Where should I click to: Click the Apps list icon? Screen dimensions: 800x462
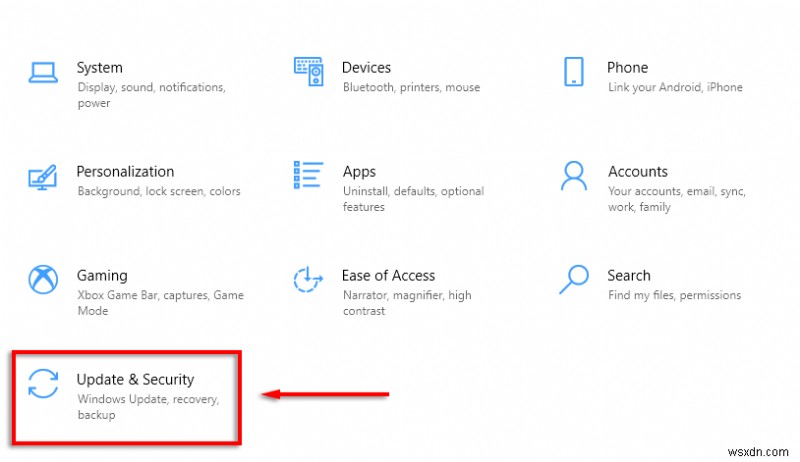pos(309,175)
